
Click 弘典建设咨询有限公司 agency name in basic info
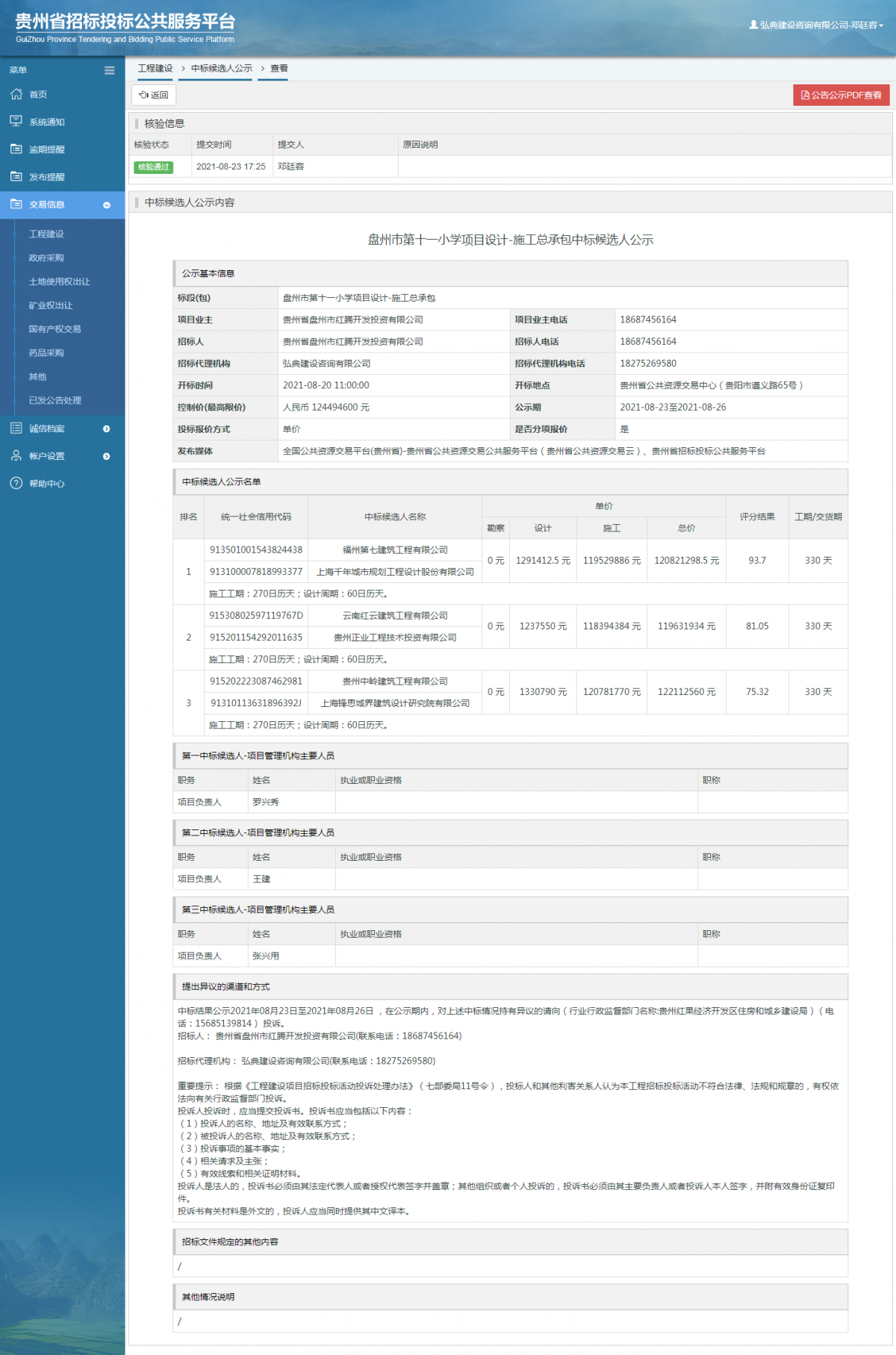(326, 364)
